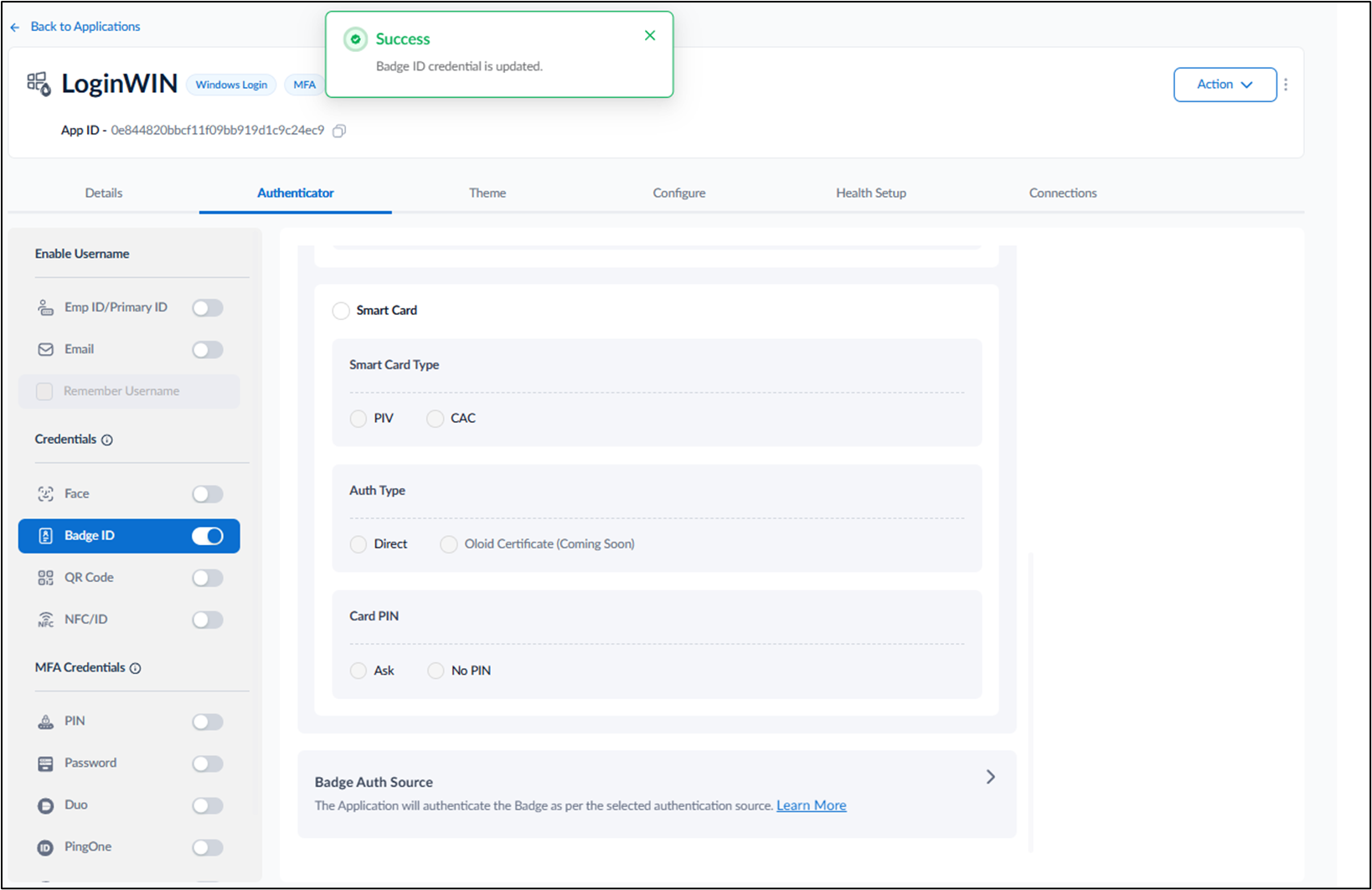Image resolution: width=1372 pixels, height=890 pixels.
Task: Select the PIV smart card type
Action: [358, 419]
